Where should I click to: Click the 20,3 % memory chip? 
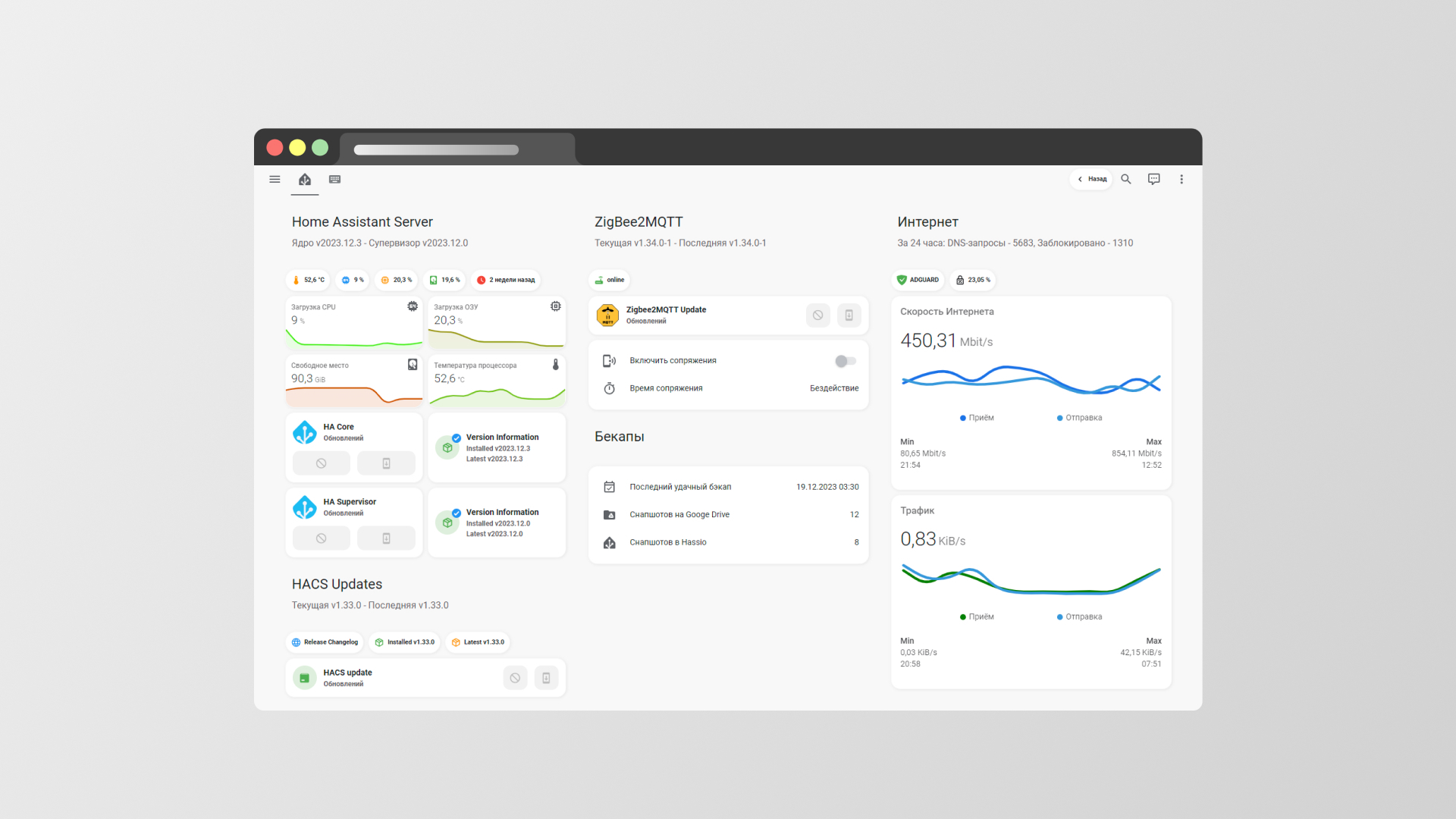[397, 280]
